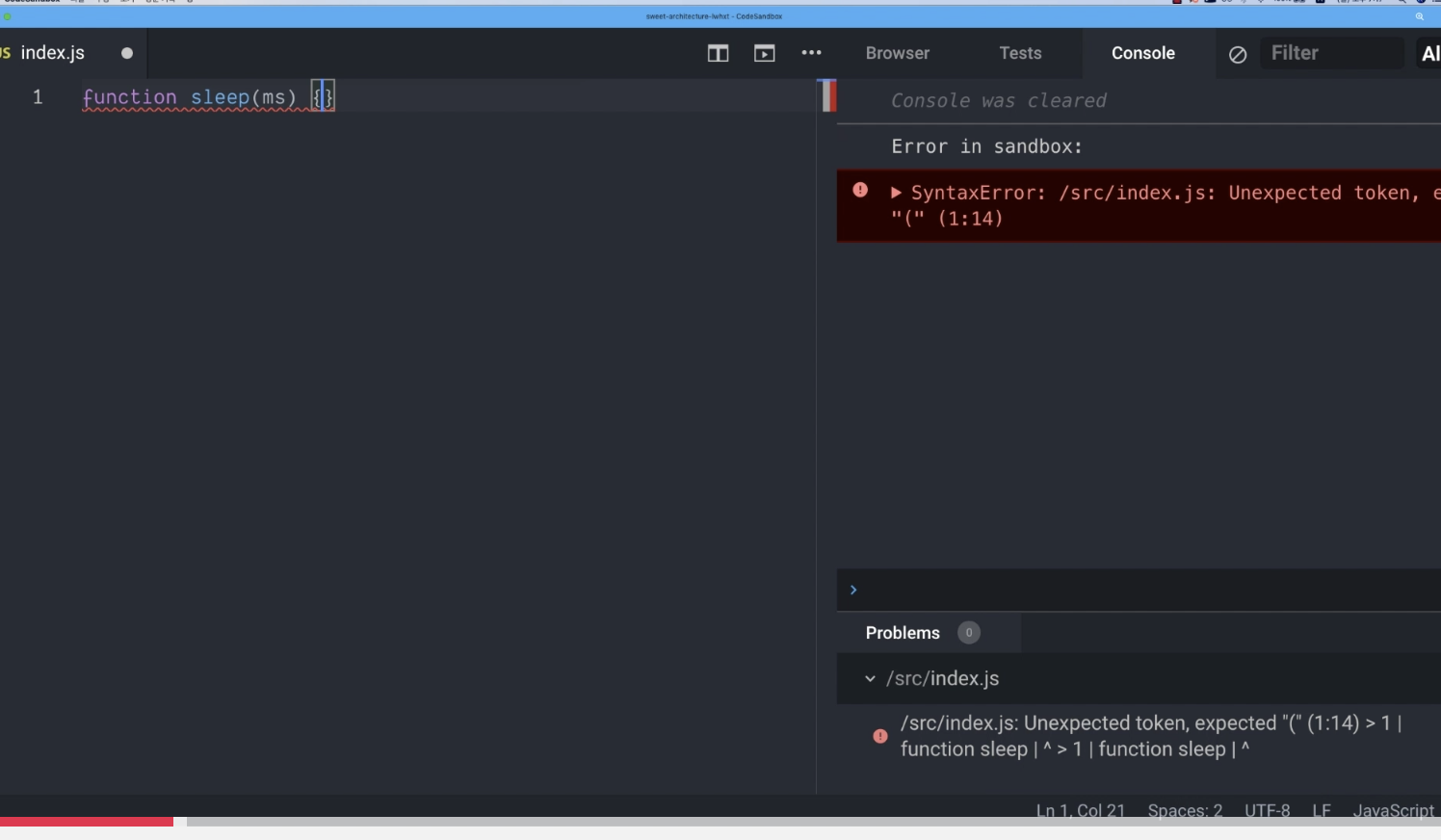1441x840 pixels.
Task: Open the index.js editor tab
Action: click(53, 53)
